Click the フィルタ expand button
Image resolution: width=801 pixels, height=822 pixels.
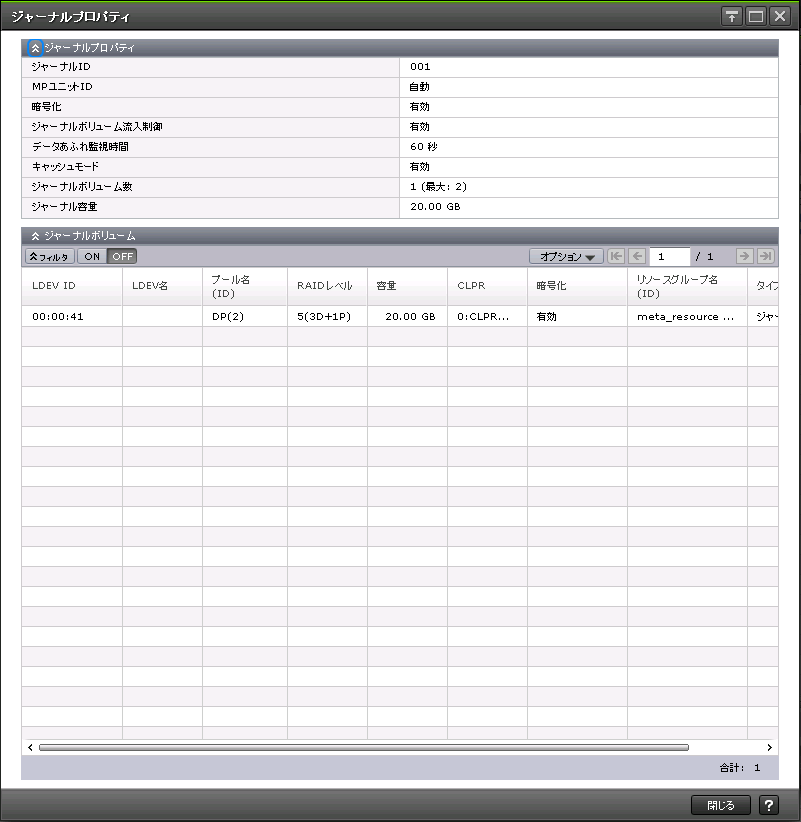pyautogui.click(x=50, y=256)
